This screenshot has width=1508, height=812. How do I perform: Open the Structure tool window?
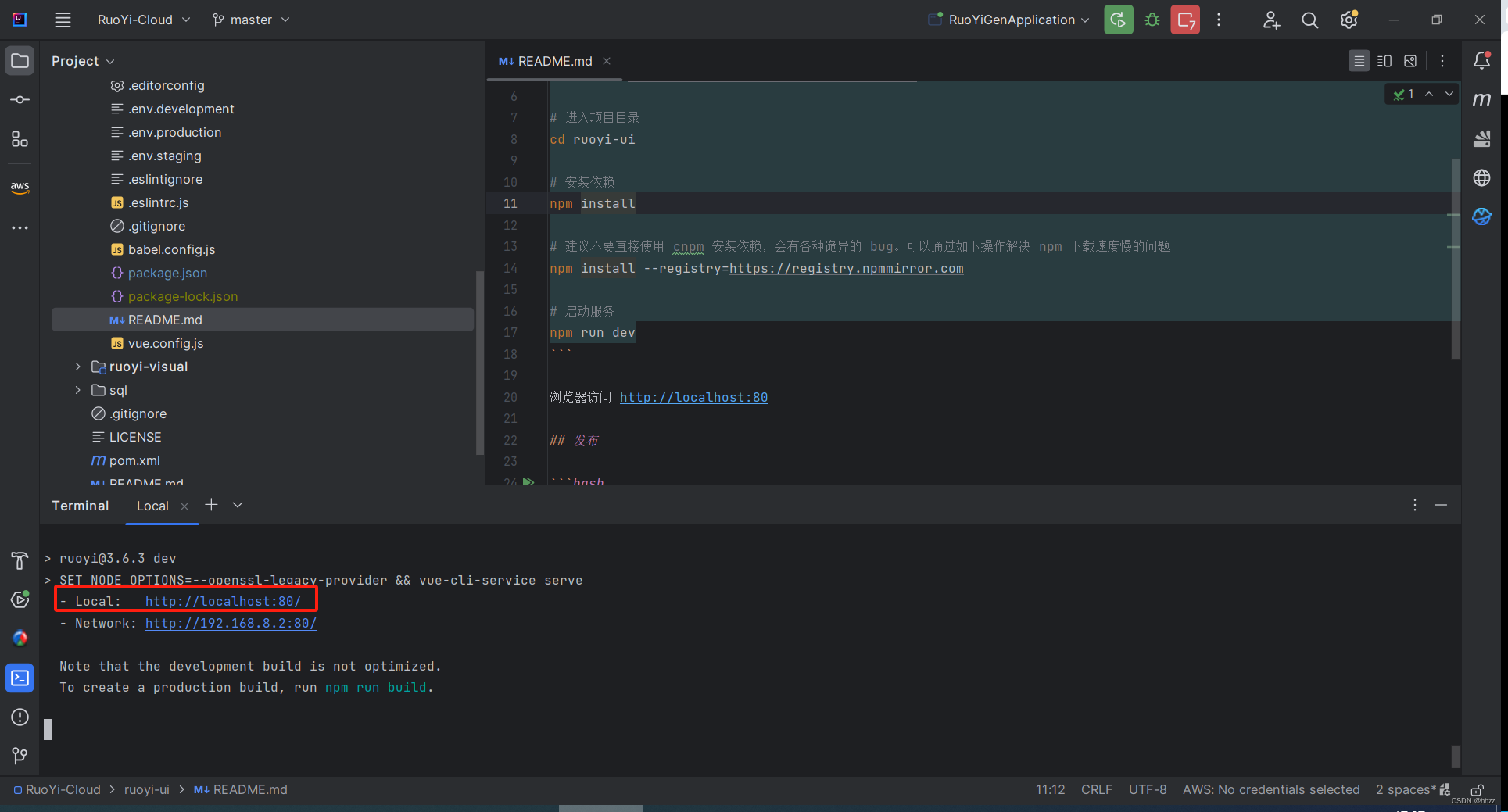click(x=20, y=139)
